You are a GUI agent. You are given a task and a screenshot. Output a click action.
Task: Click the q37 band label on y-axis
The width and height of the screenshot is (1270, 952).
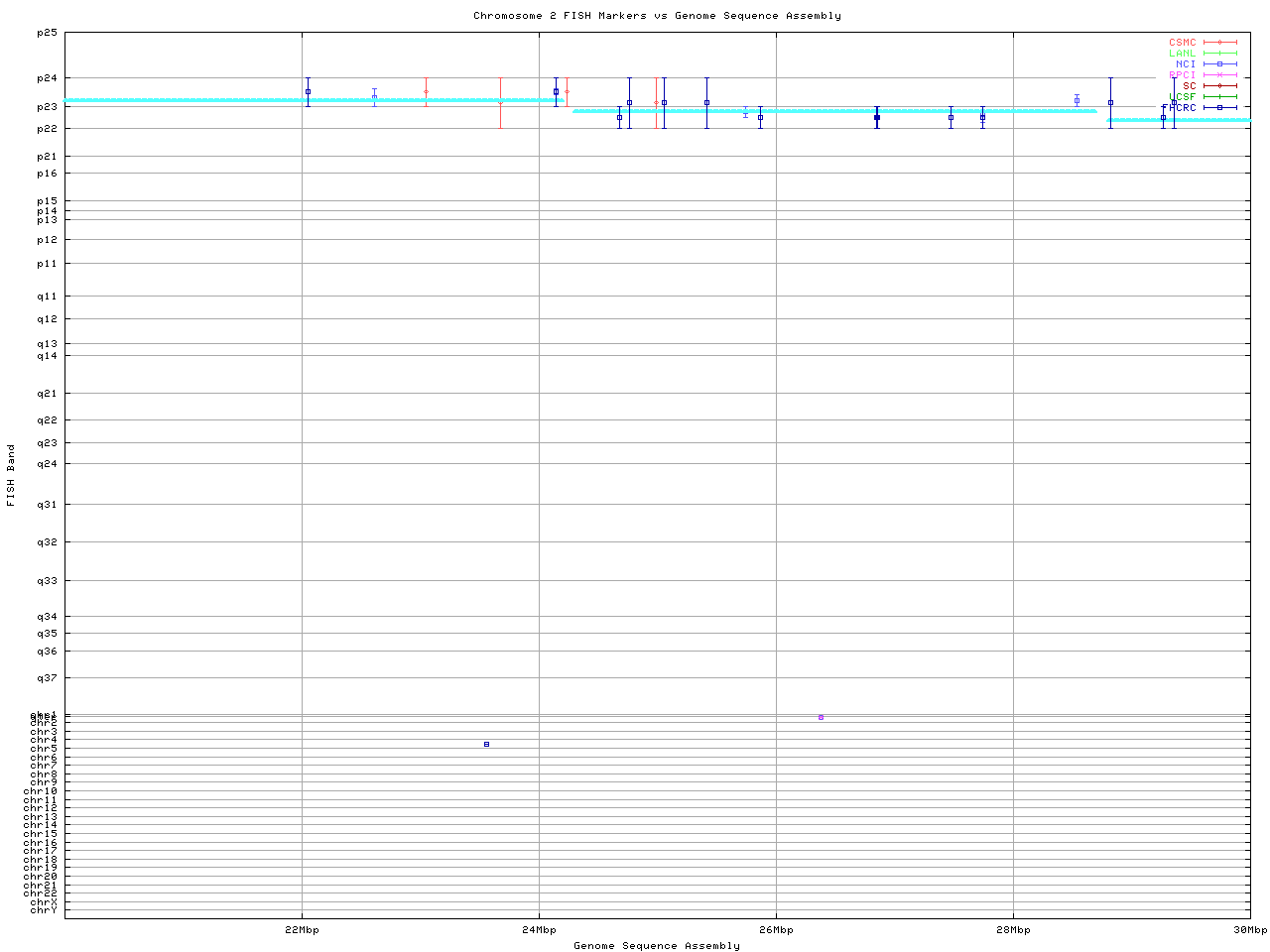click(x=47, y=678)
